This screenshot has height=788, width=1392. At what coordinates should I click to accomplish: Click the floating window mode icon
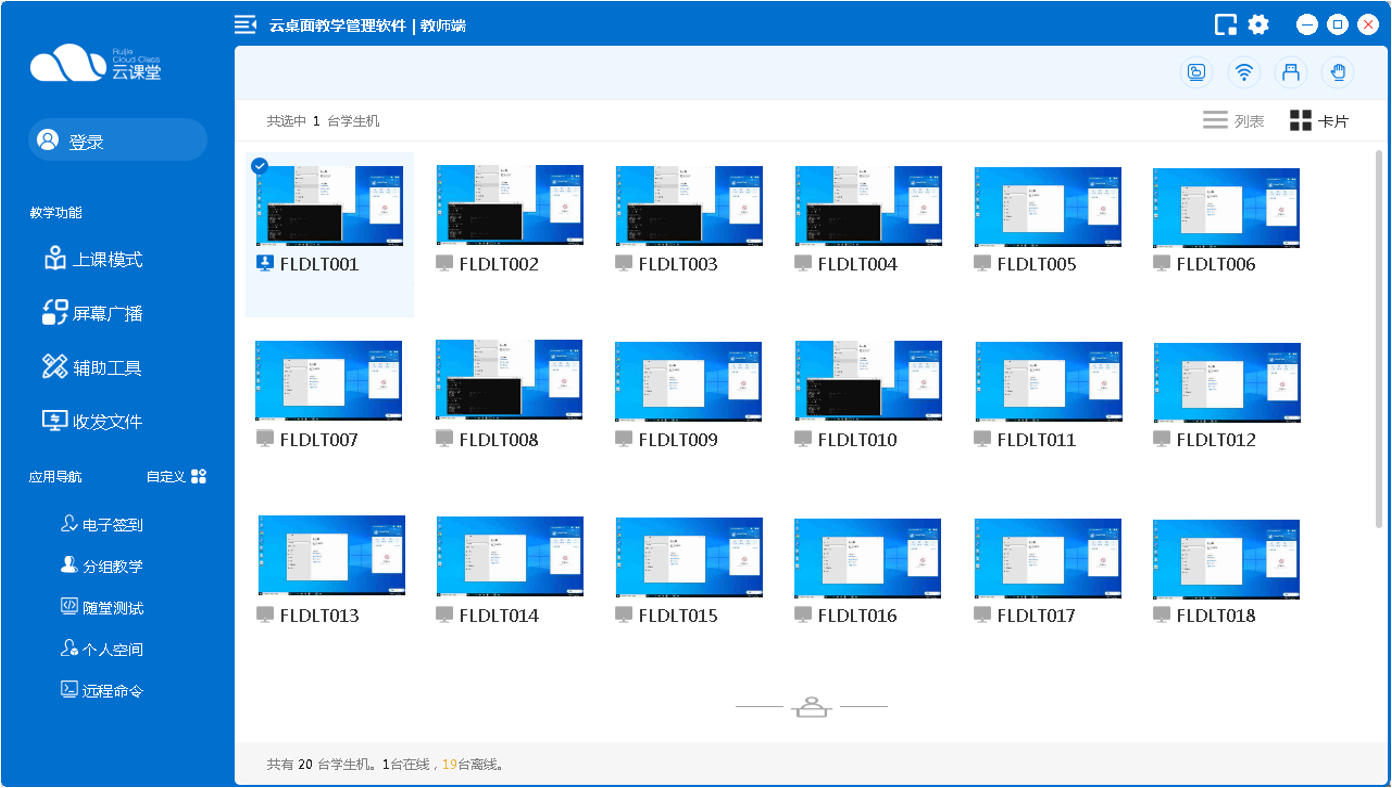pyautogui.click(x=1225, y=25)
